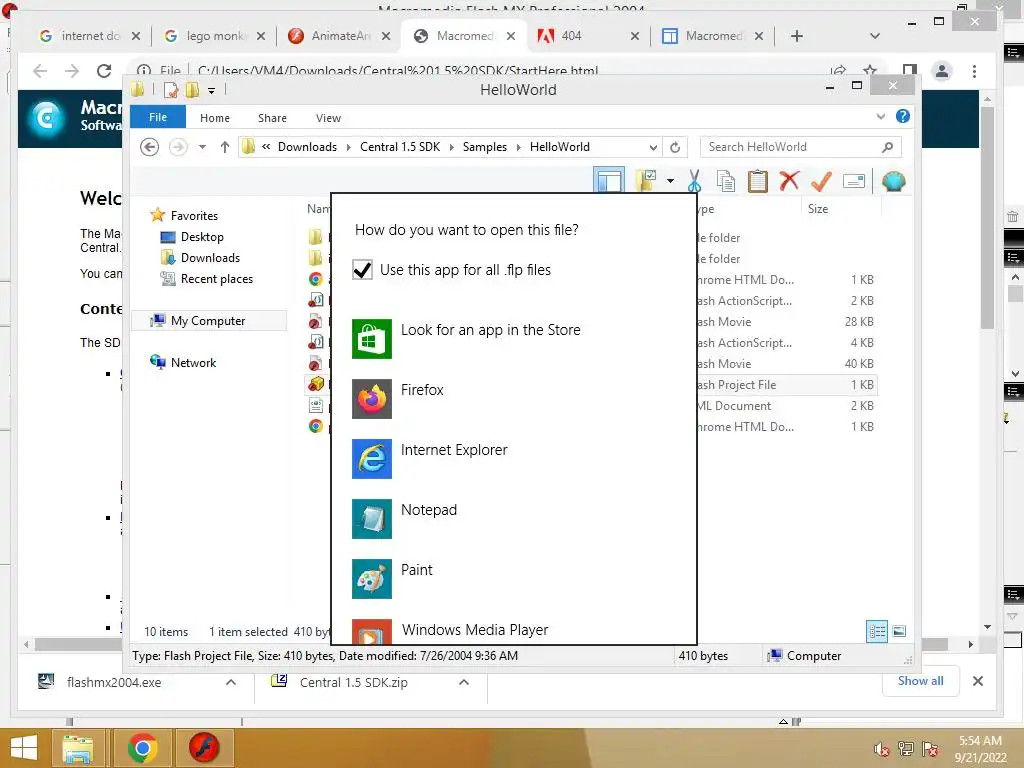
Task: Open the Chrome three-dot menu
Action: [974, 71]
